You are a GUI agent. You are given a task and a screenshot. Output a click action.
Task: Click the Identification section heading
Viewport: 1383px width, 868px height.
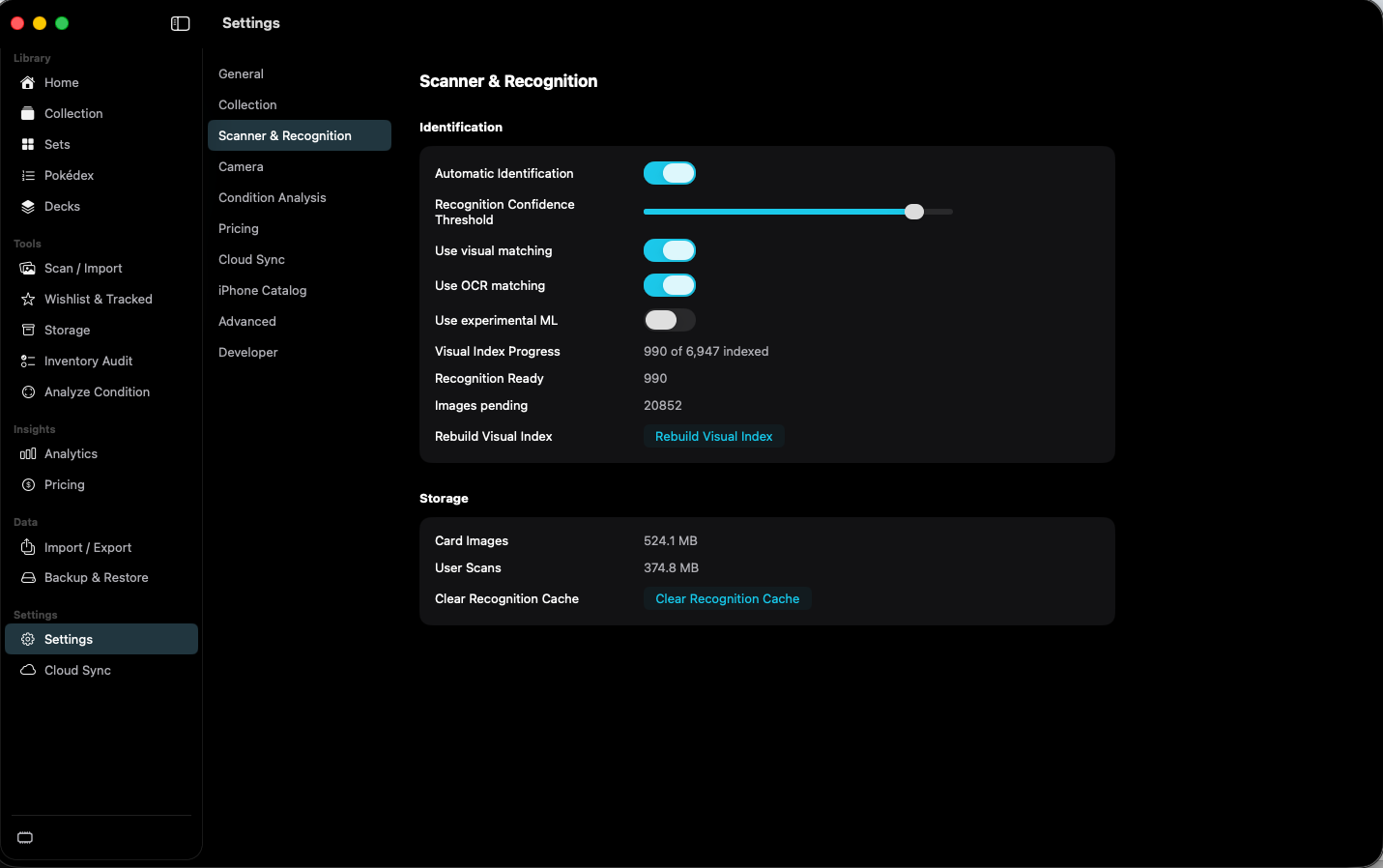pos(461,127)
